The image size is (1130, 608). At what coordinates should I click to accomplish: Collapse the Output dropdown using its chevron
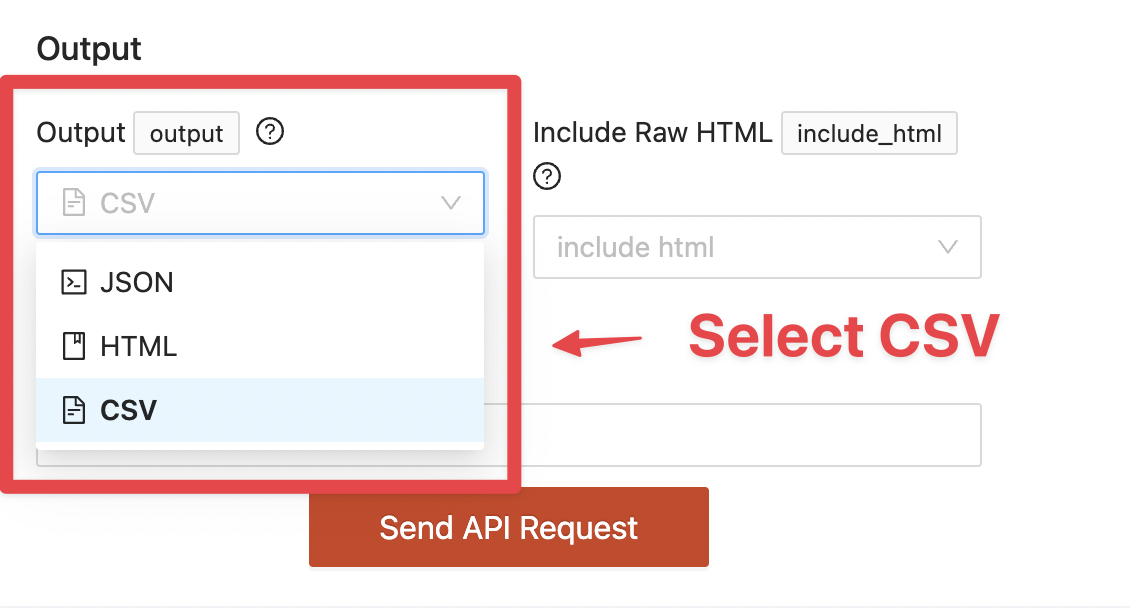click(x=451, y=203)
